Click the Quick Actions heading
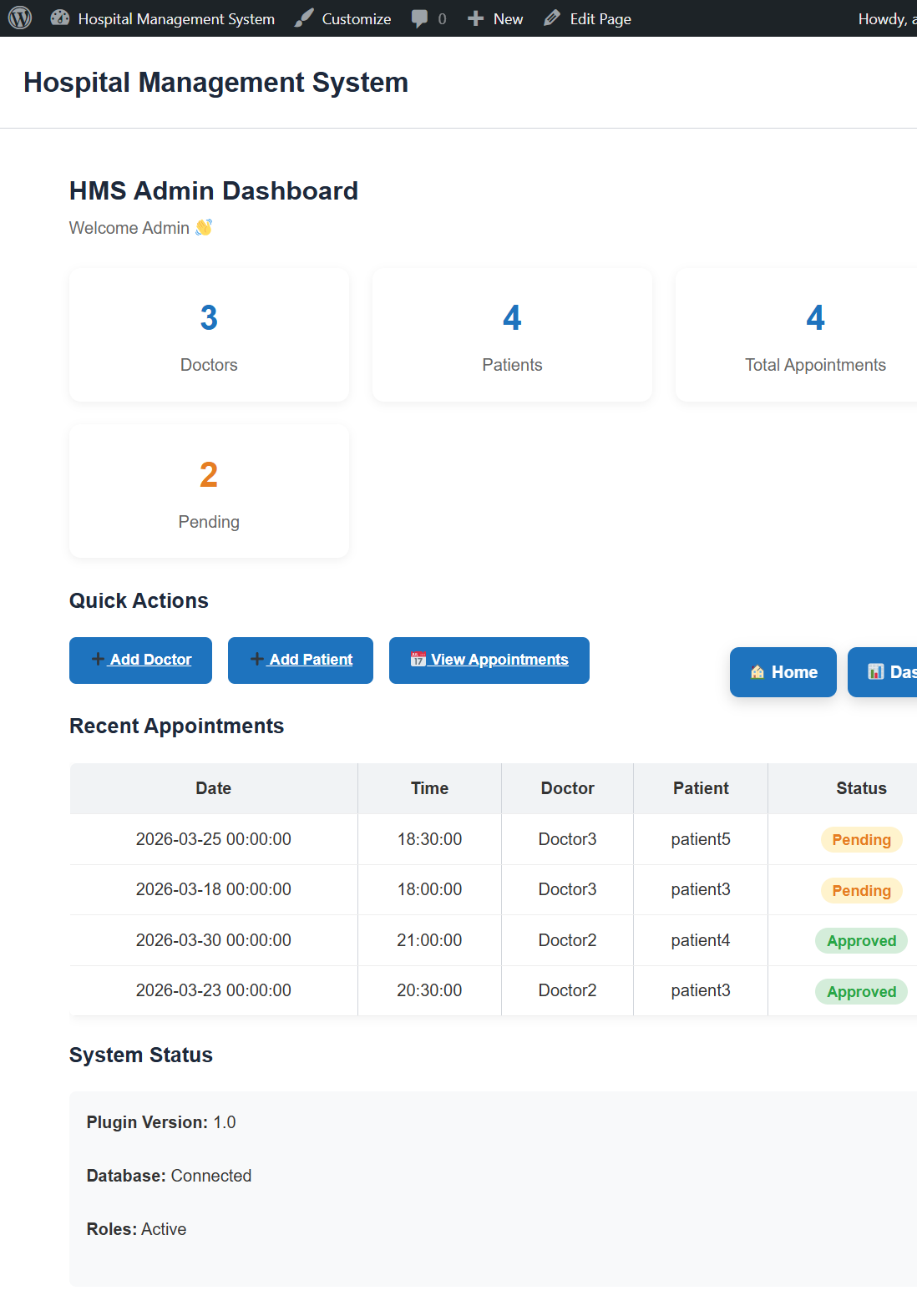 (x=139, y=601)
